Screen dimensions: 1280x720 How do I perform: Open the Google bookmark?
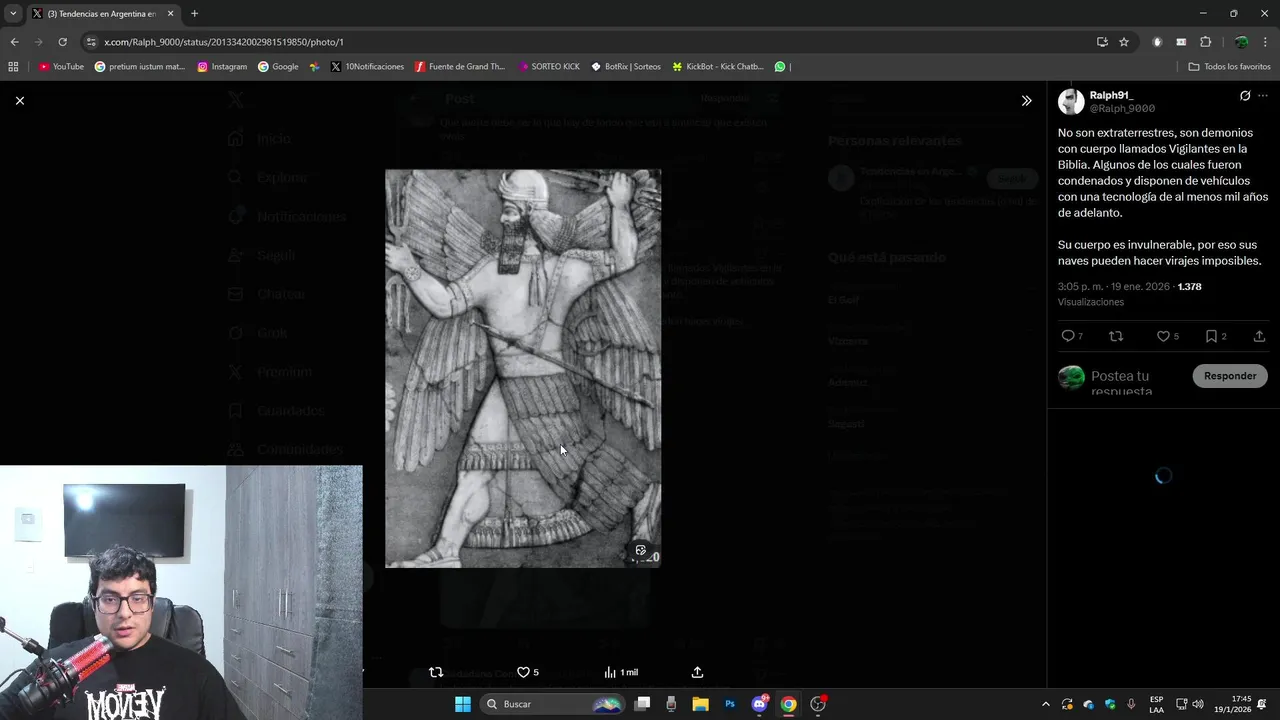[278, 67]
